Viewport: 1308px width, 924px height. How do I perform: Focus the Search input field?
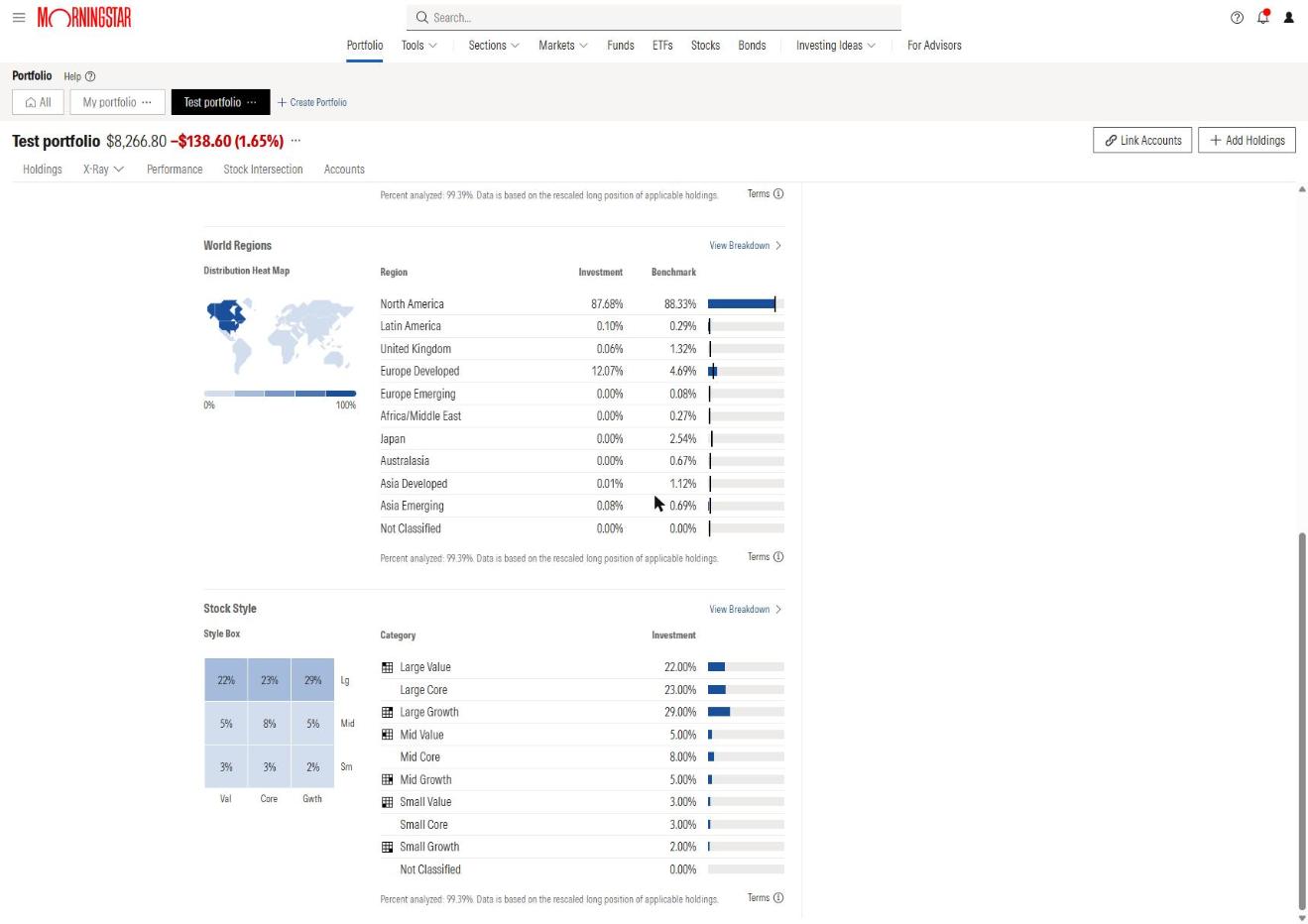click(654, 18)
